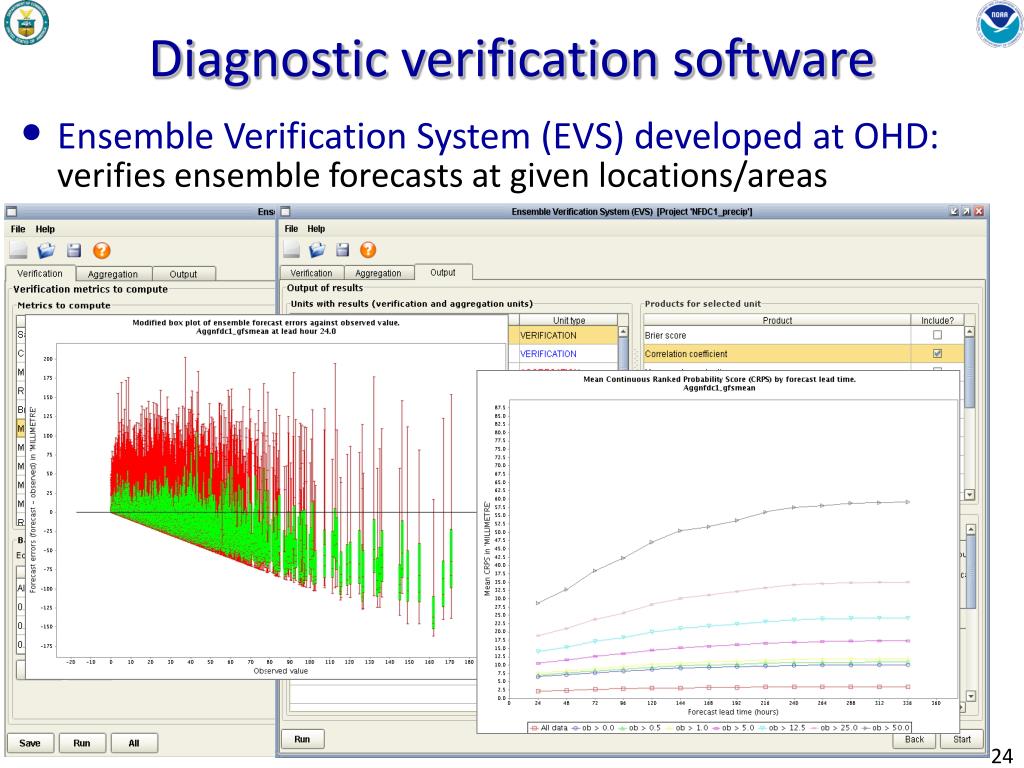Image resolution: width=1024 pixels, height=768 pixels.
Task: Click the NOAA logo on the slide
Action: [999, 24]
